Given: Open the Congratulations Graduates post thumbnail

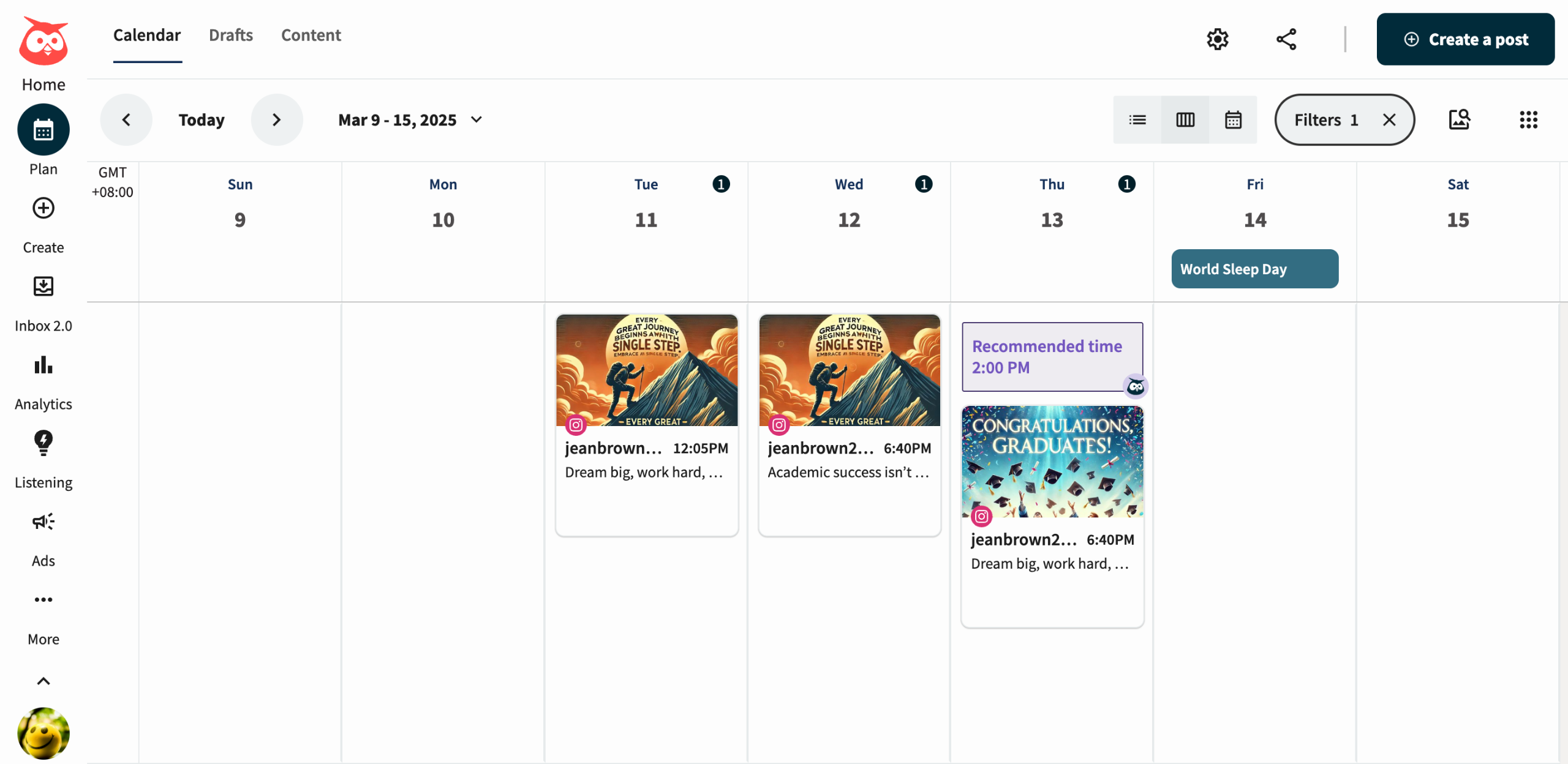Looking at the screenshot, I should tap(1052, 462).
